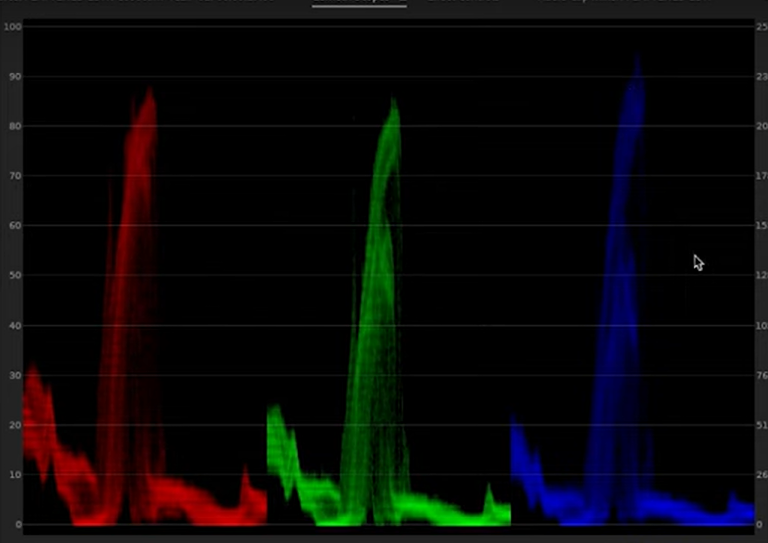
Task: Click the 0 label on left scale
Action: (x=17, y=525)
